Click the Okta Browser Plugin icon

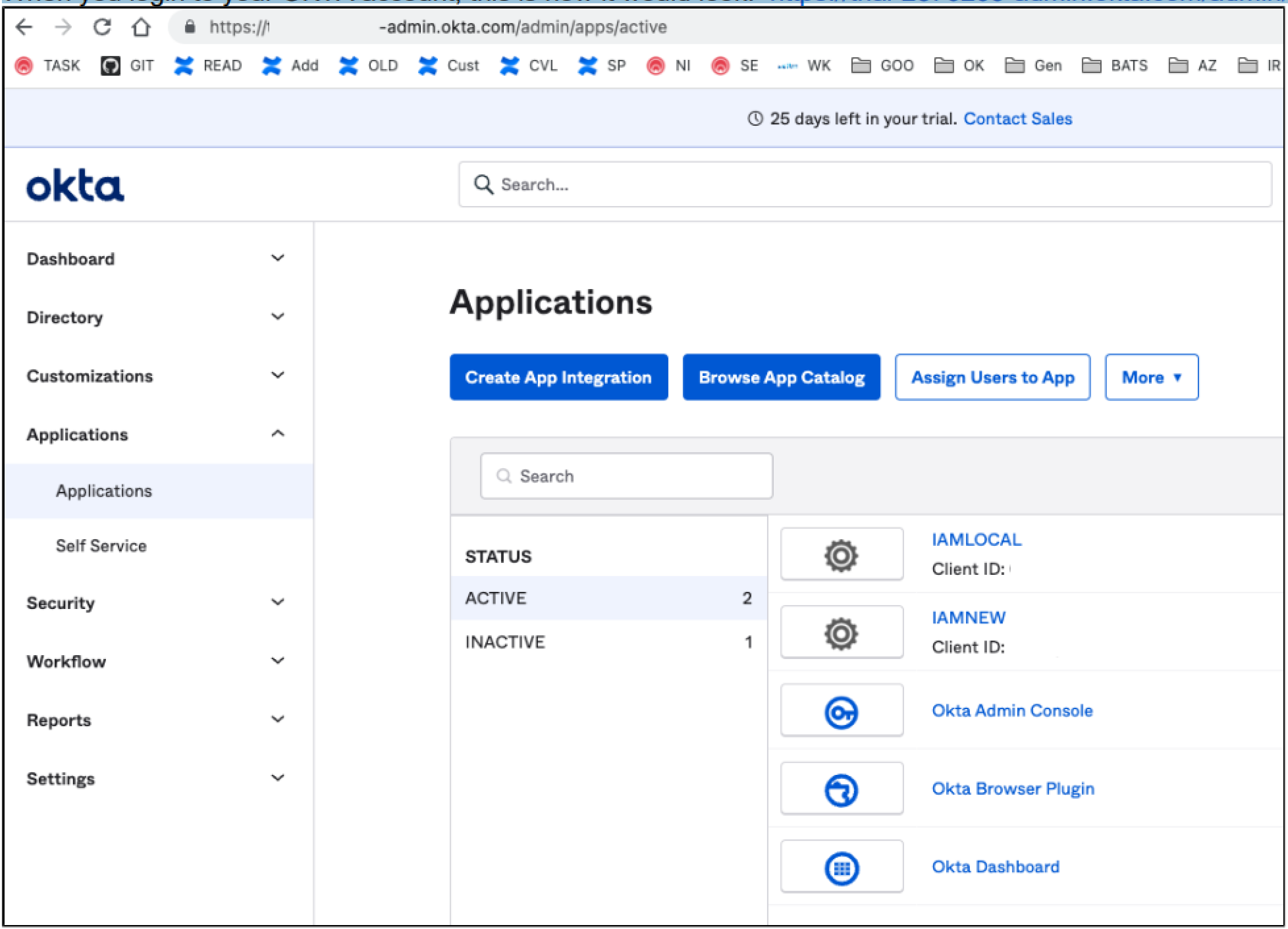click(841, 789)
